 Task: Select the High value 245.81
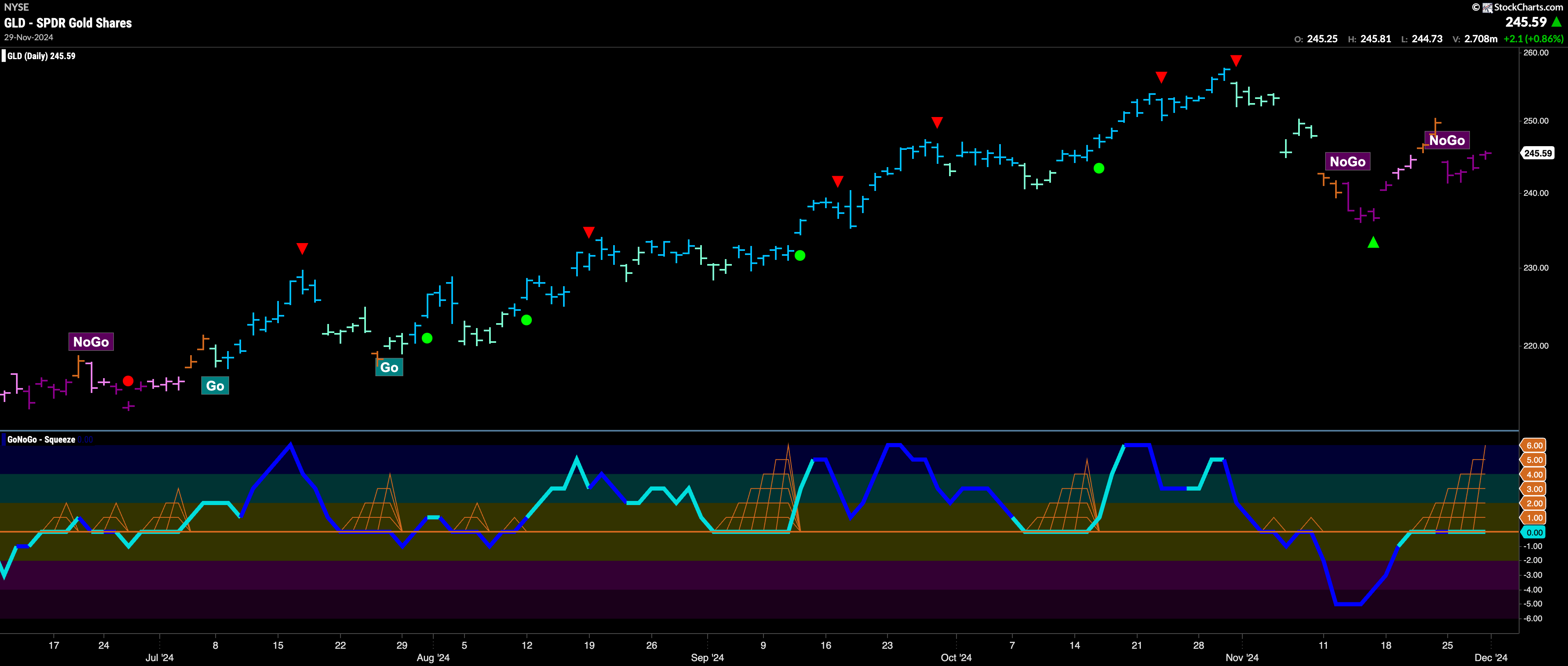(x=1376, y=38)
